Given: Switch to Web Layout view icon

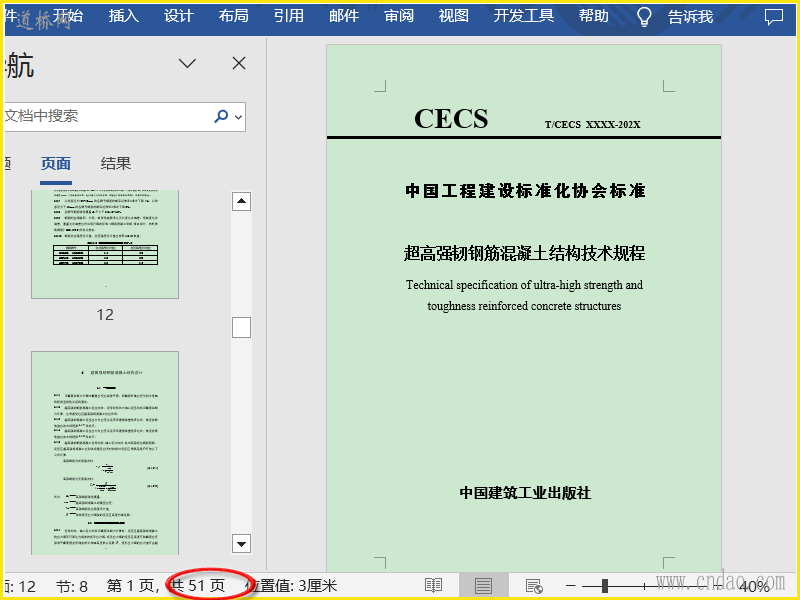Looking at the screenshot, I should (x=534, y=586).
